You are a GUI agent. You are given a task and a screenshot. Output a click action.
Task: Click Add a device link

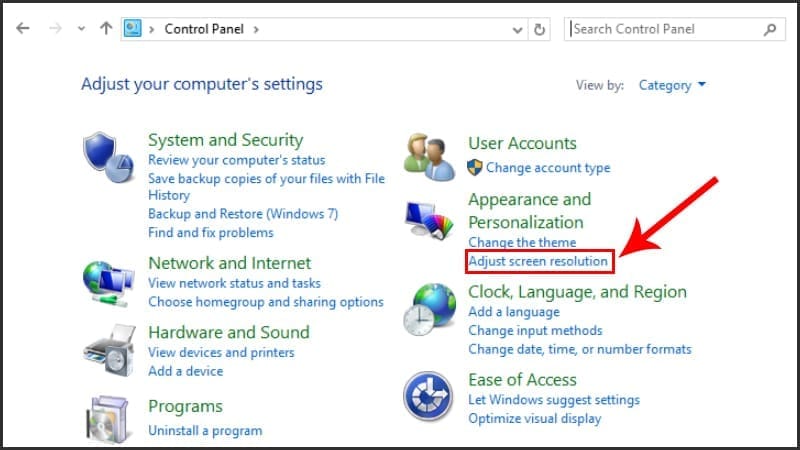pyautogui.click(x=186, y=371)
